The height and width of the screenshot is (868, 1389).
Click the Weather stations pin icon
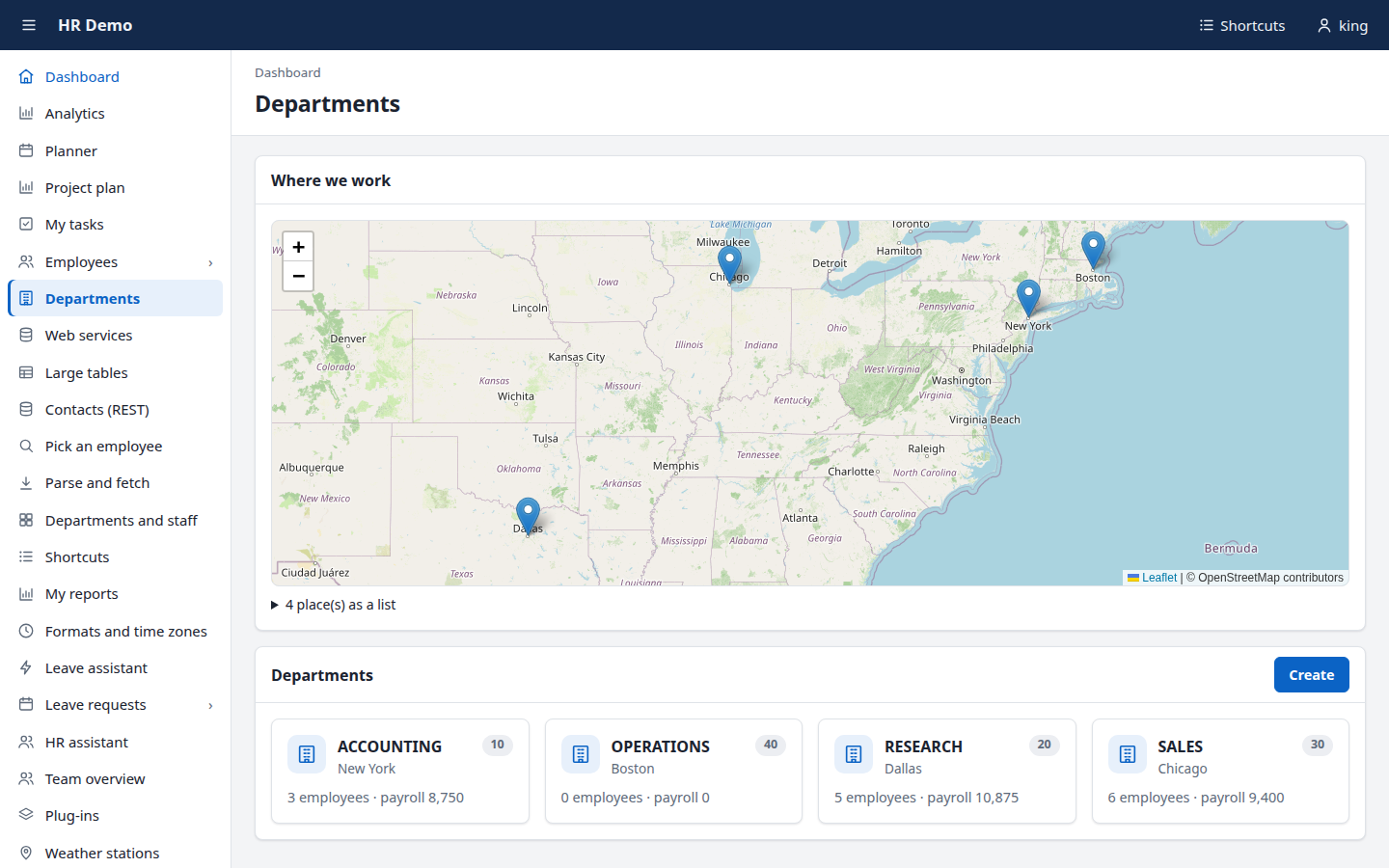26,853
